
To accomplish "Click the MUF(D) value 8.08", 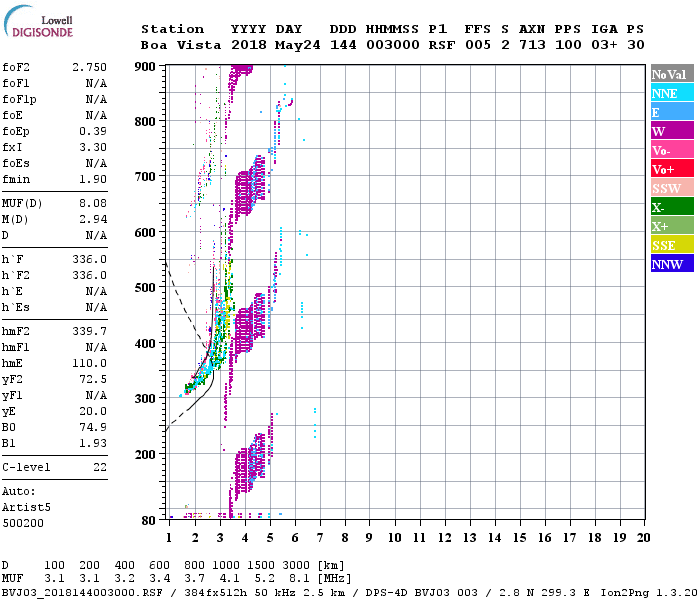I will tap(93, 203).
